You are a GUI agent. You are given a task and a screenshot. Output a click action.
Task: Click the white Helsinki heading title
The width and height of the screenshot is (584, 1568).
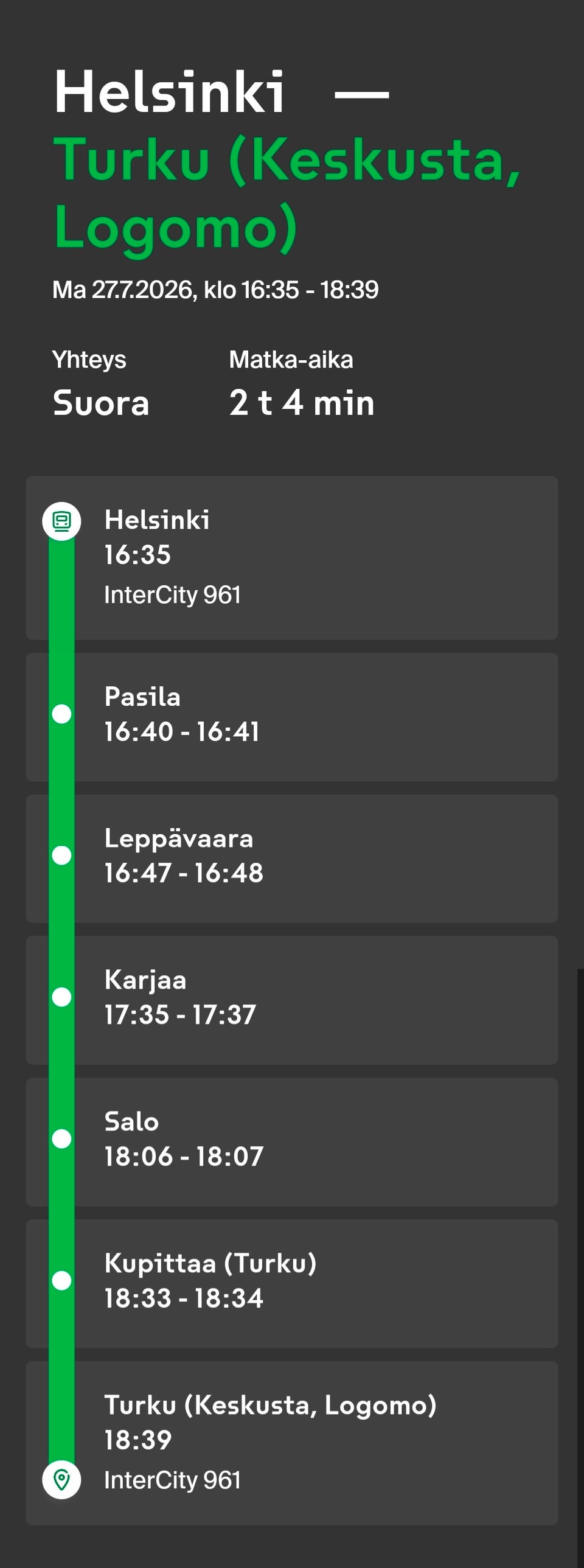click(x=169, y=92)
